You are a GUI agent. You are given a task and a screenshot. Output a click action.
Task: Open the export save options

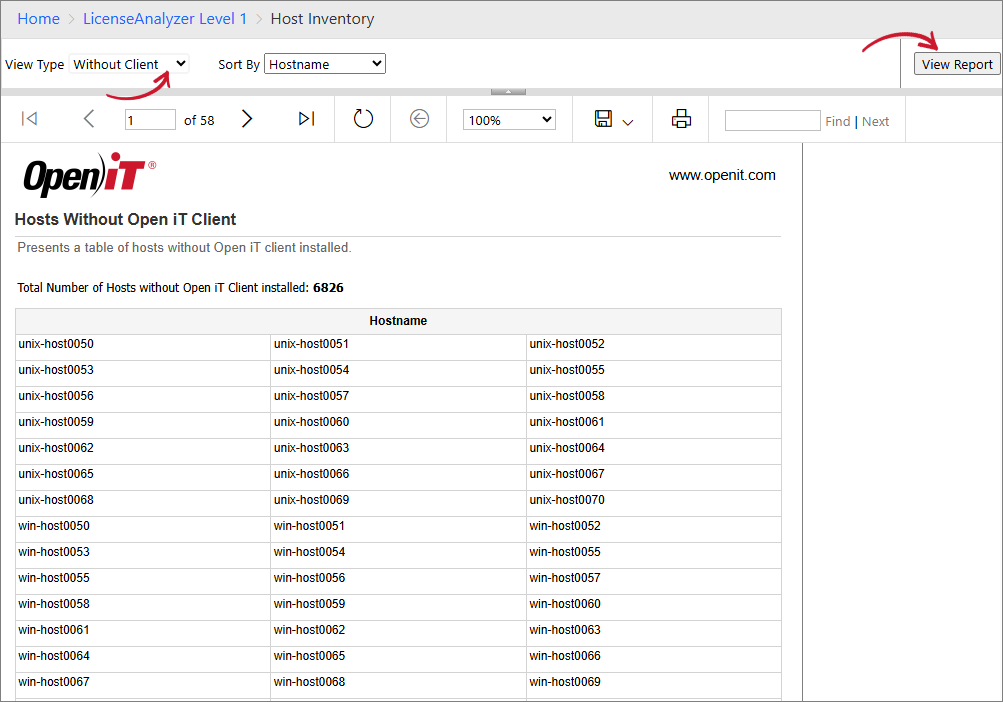point(604,118)
